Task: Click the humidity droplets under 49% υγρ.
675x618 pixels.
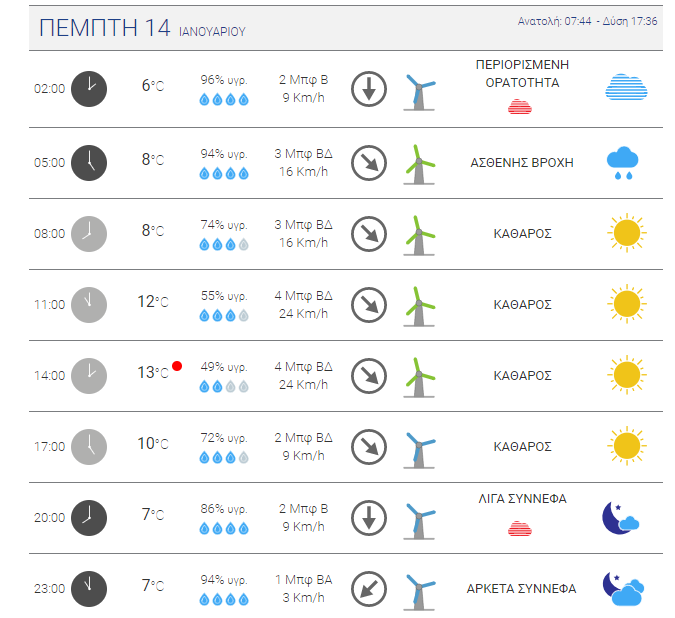Action: 224,386
